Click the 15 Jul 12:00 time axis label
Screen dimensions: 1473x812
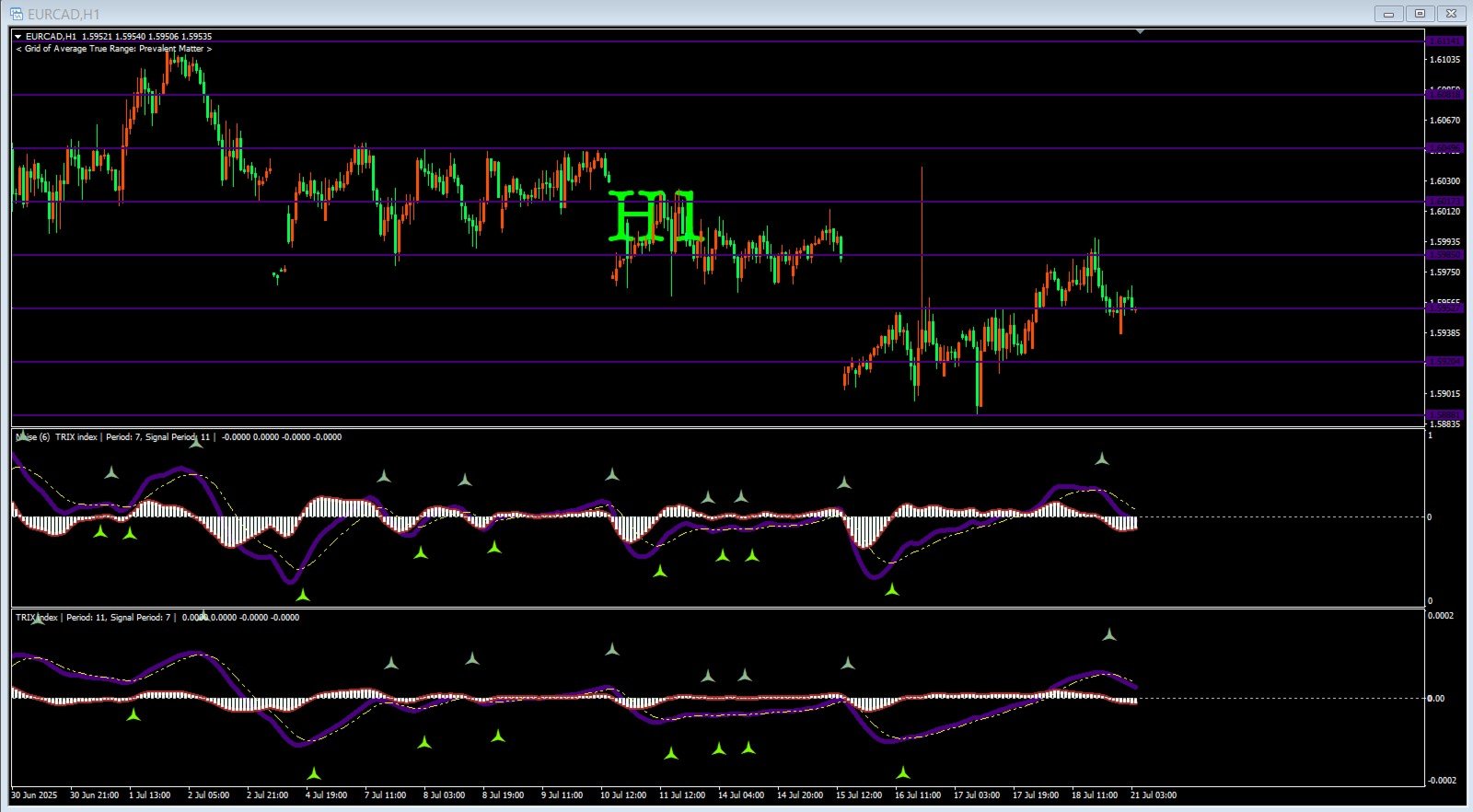(x=859, y=795)
